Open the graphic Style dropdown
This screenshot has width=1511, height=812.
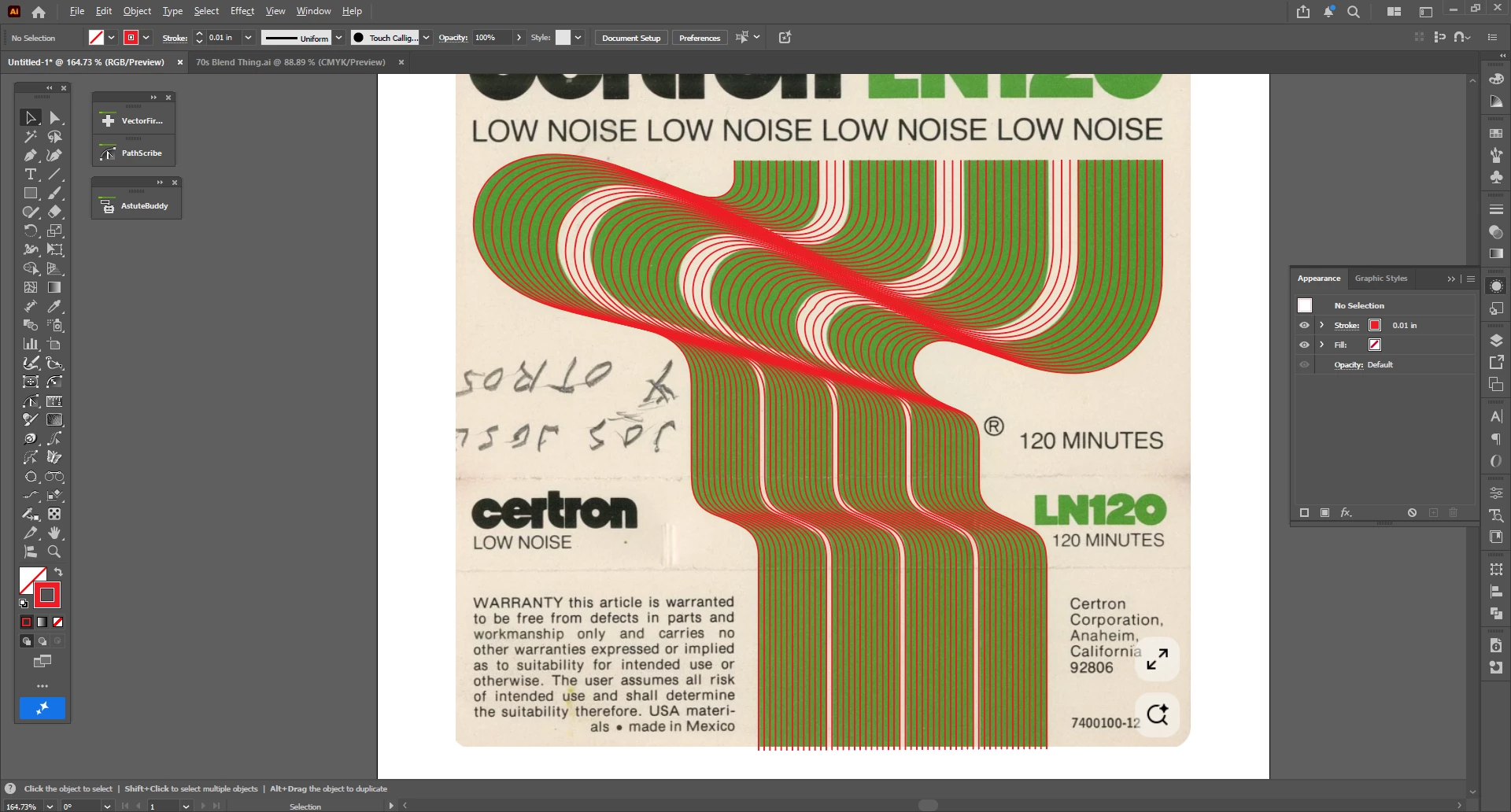[578, 38]
